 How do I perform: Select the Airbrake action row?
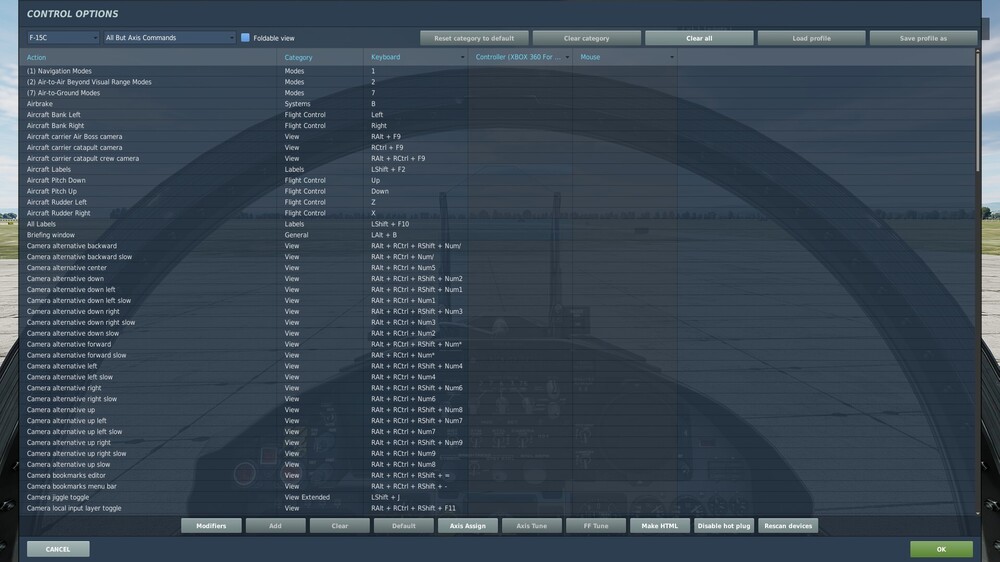click(498, 103)
